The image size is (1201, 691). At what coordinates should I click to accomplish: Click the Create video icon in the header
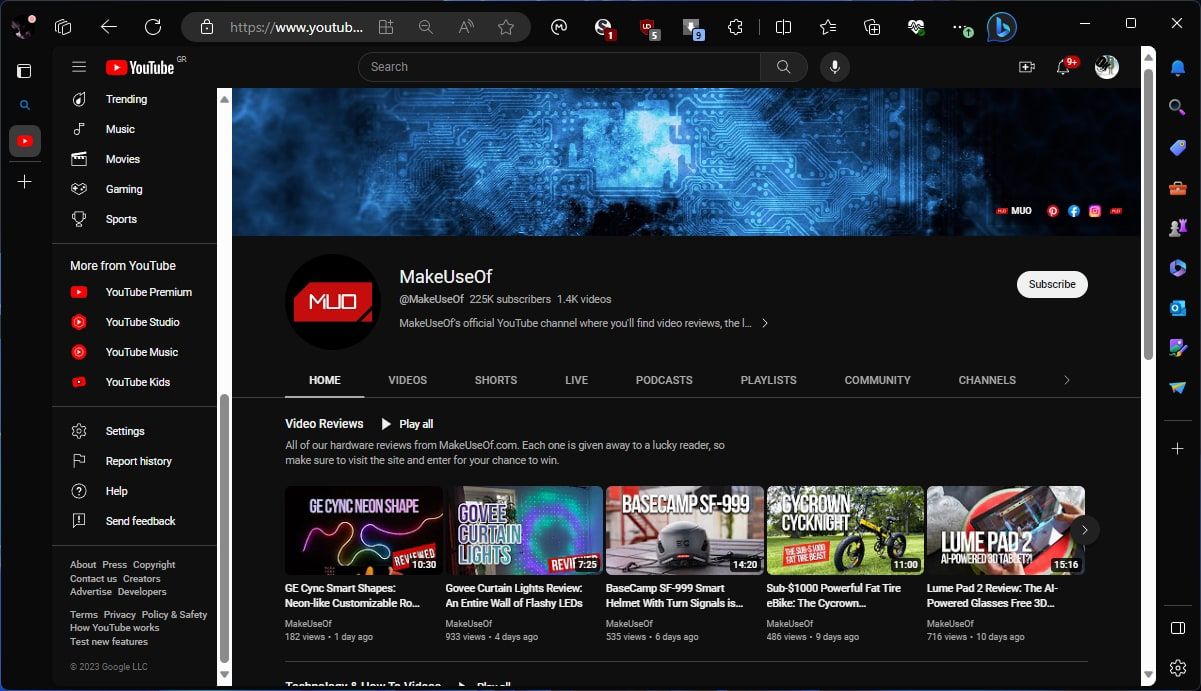[1026, 66]
